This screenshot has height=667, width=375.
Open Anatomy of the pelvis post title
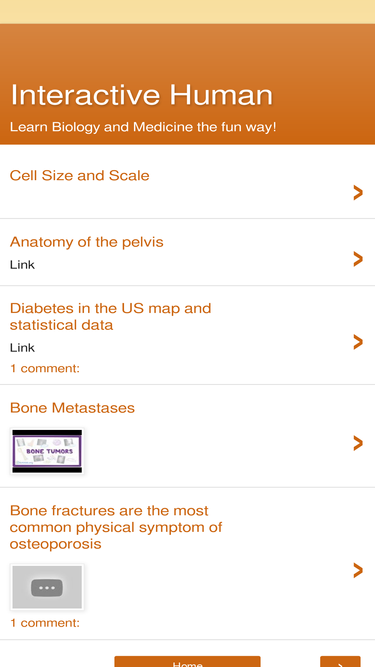coord(86,242)
